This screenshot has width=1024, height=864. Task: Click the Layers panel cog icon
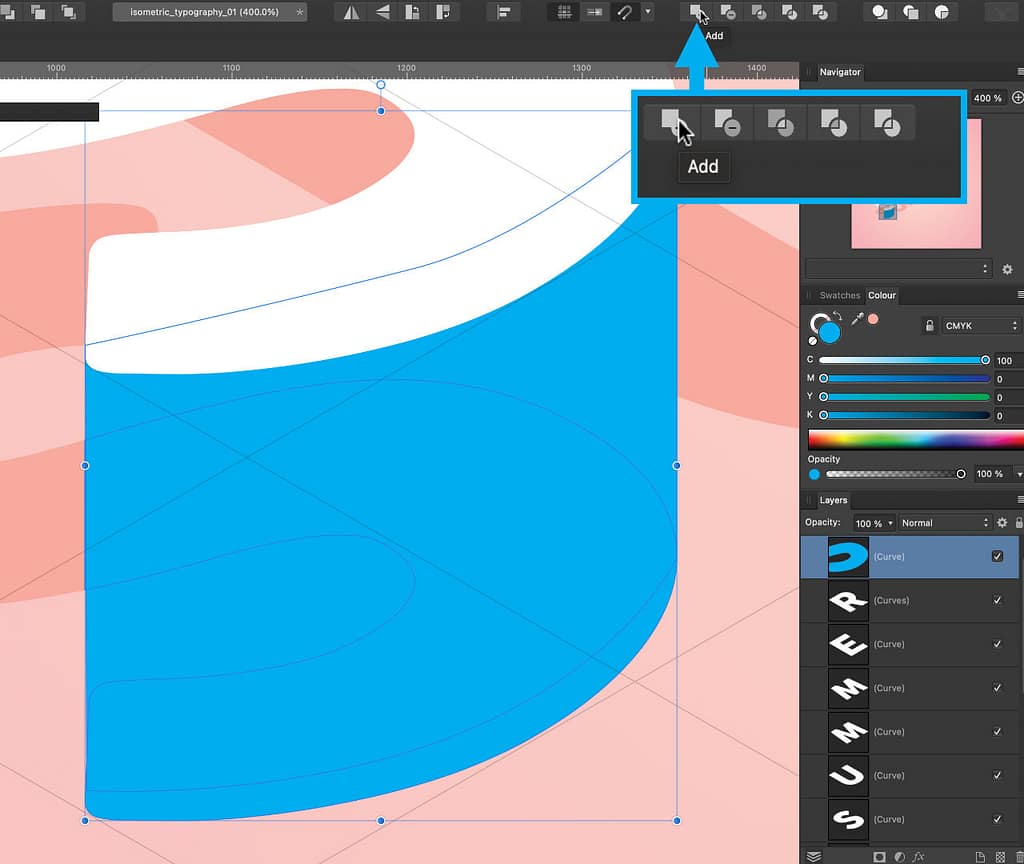coord(1002,522)
